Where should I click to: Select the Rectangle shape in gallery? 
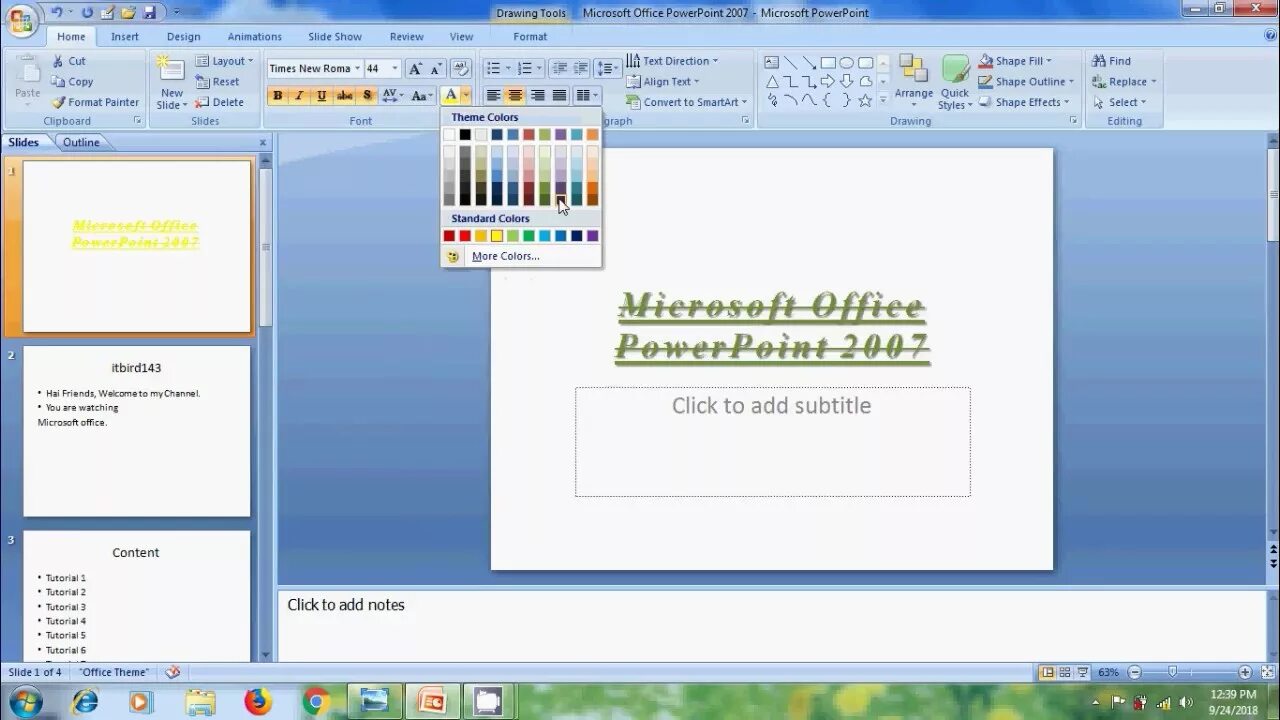coord(828,62)
